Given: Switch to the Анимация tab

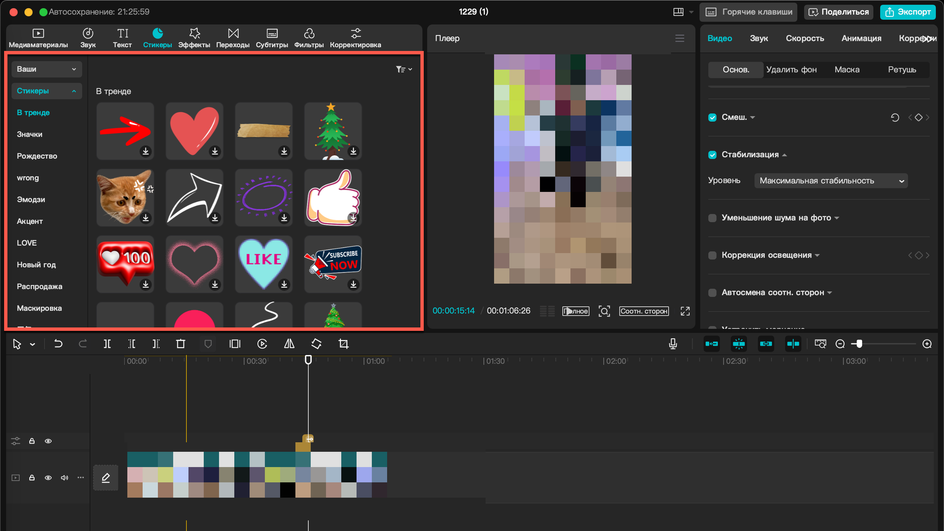Looking at the screenshot, I should (x=862, y=38).
